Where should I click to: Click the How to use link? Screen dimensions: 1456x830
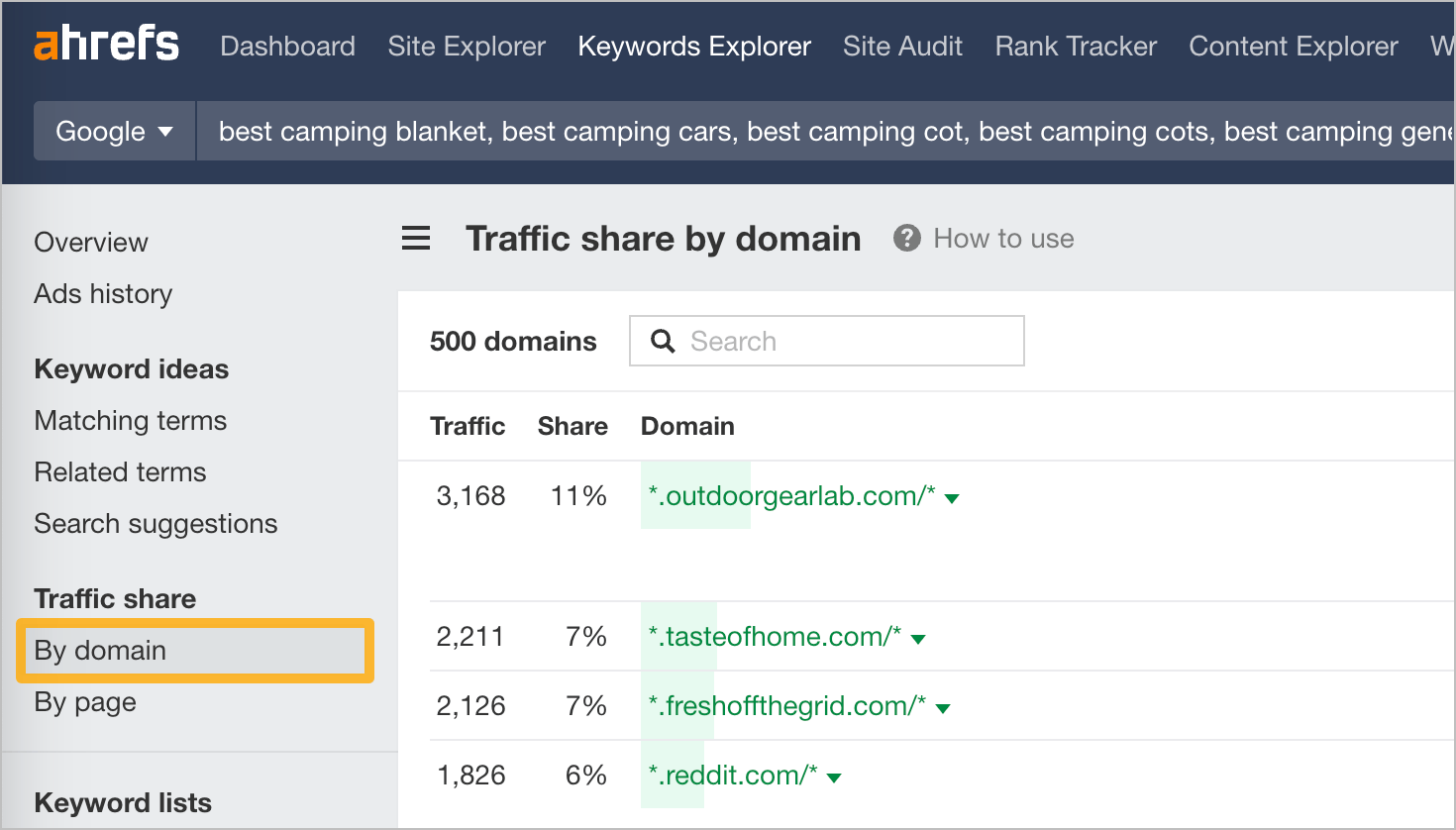point(1003,239)
